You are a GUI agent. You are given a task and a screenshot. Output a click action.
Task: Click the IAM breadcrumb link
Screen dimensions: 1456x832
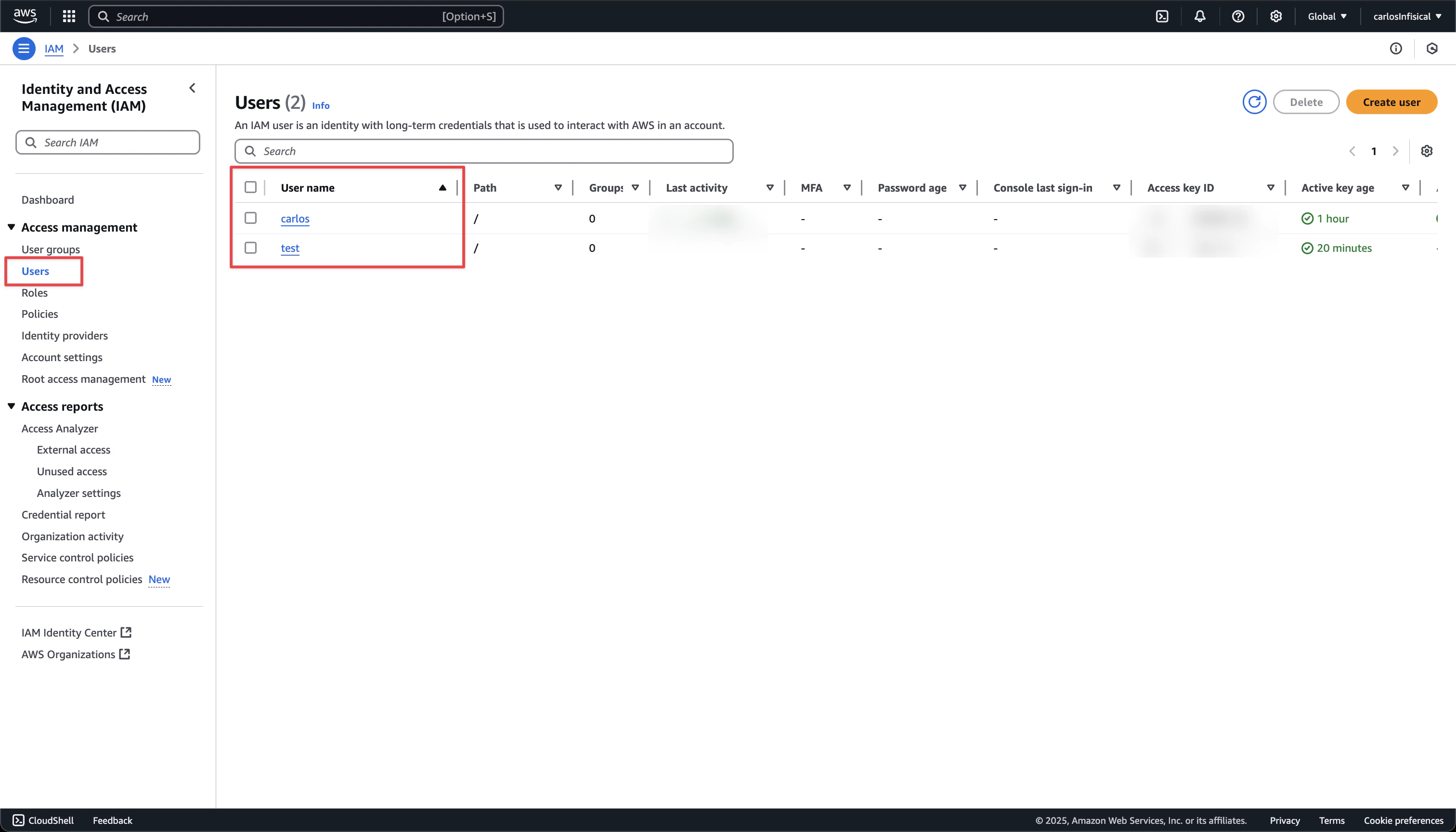[x=54, y=49]
